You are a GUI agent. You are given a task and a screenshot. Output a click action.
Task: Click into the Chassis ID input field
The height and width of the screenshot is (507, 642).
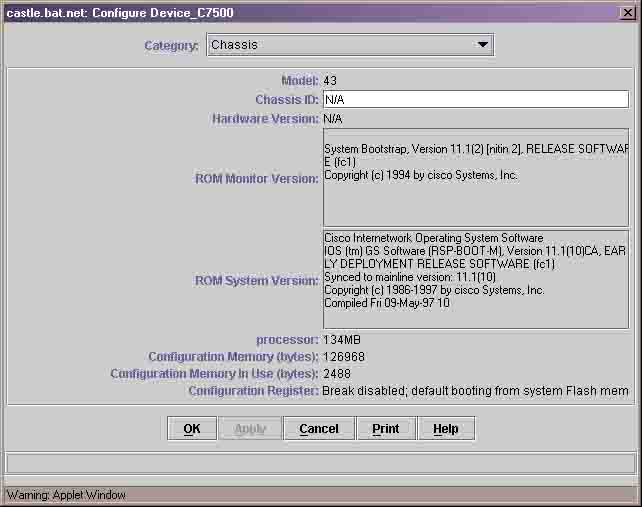[x=476, y=100]
